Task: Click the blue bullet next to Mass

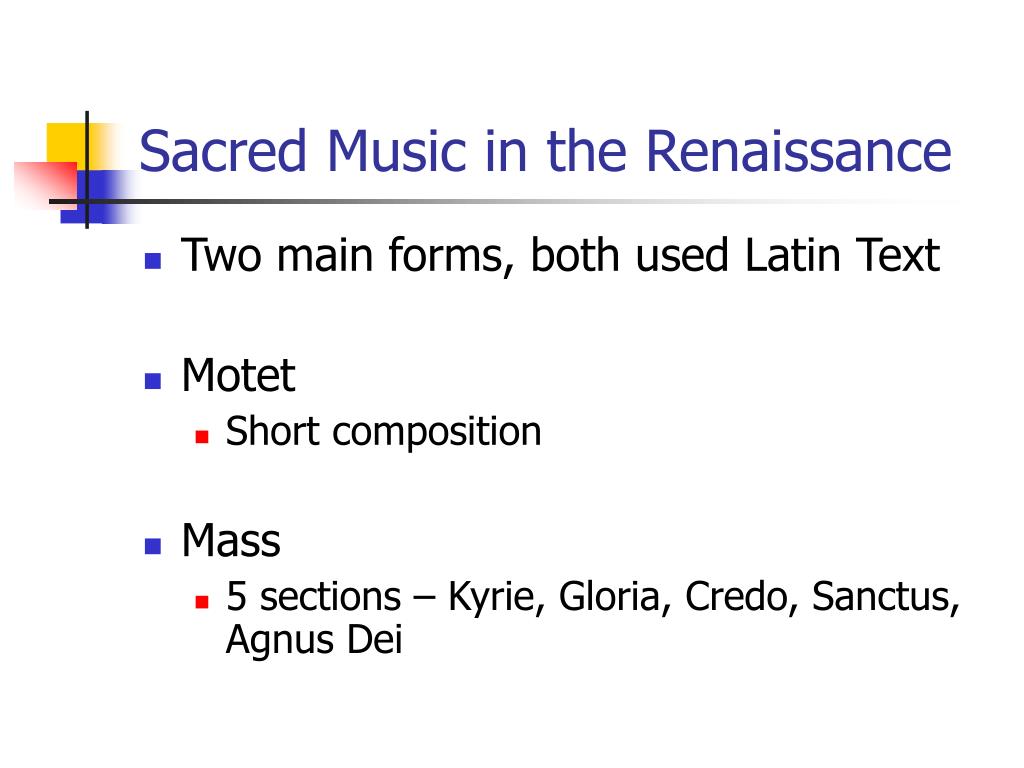Action: pyautogui.click(x=153, y=546)
